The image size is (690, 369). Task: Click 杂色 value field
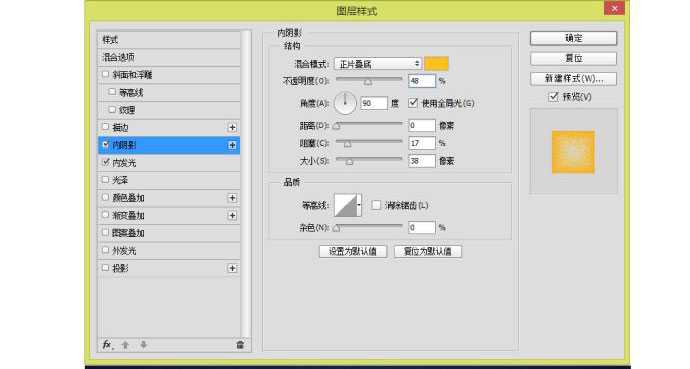(422, 227)
